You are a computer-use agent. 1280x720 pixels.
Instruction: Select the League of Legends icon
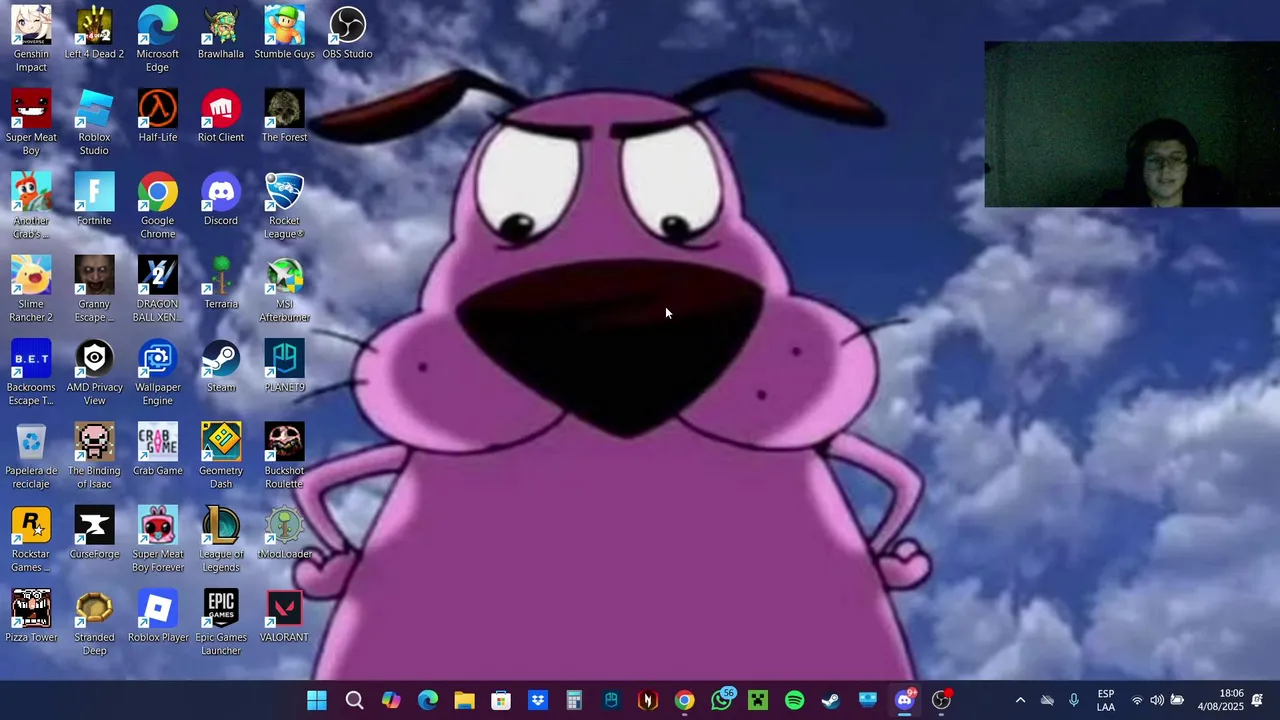[x=221, y=540]
